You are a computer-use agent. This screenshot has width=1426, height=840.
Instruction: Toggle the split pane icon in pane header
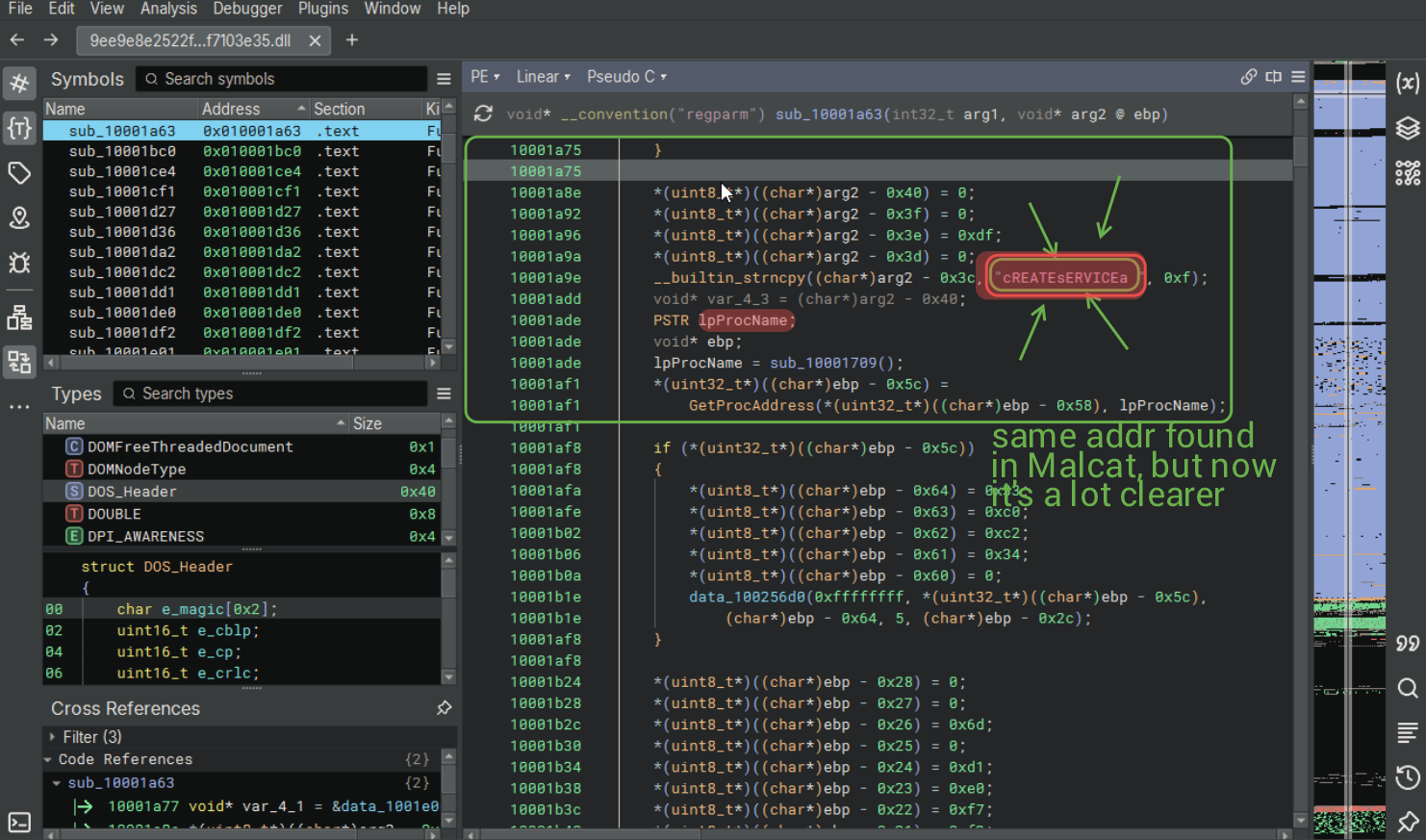coord(1273,77)
